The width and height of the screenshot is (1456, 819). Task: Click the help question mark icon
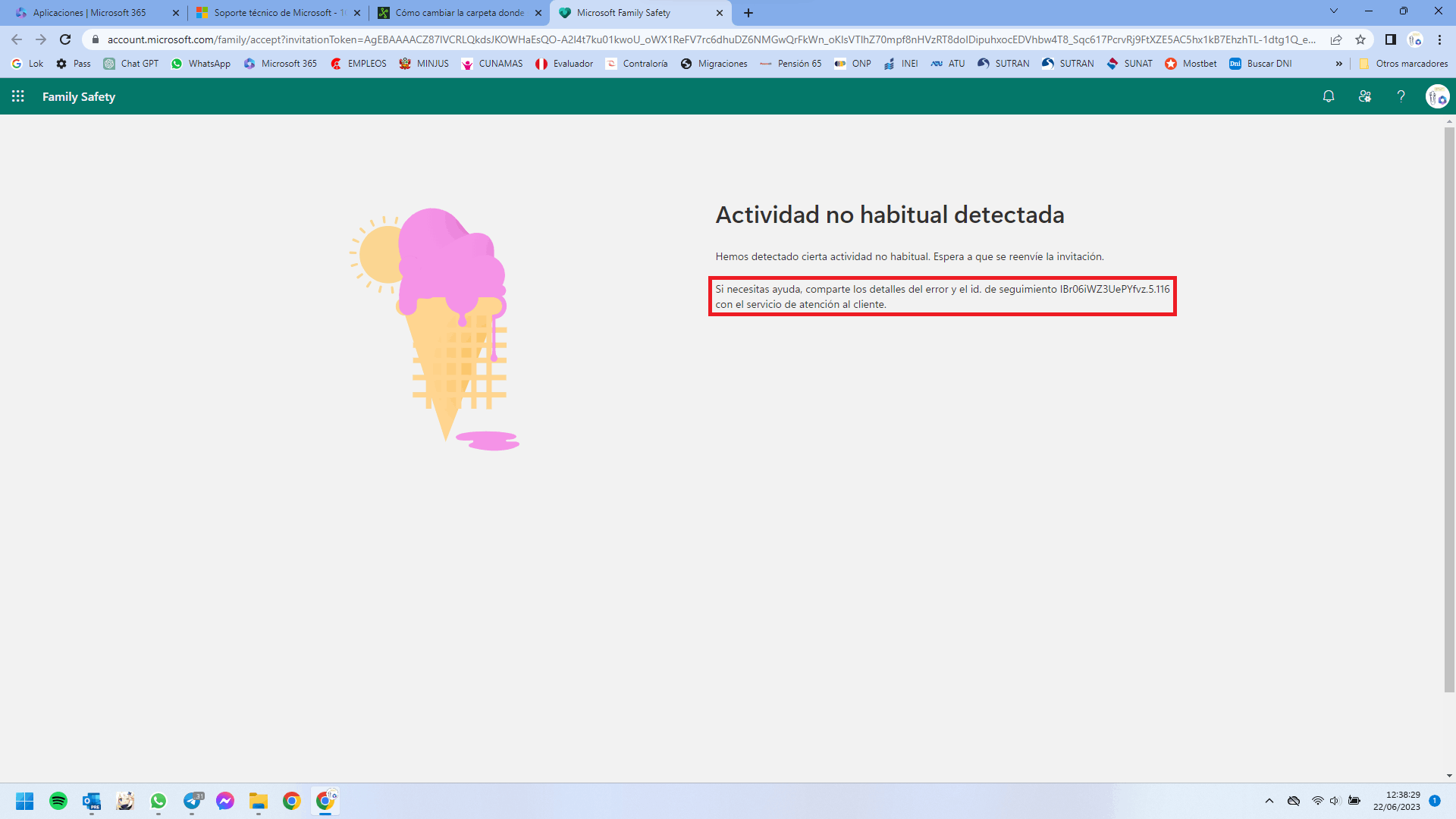tap(1401, 96)
